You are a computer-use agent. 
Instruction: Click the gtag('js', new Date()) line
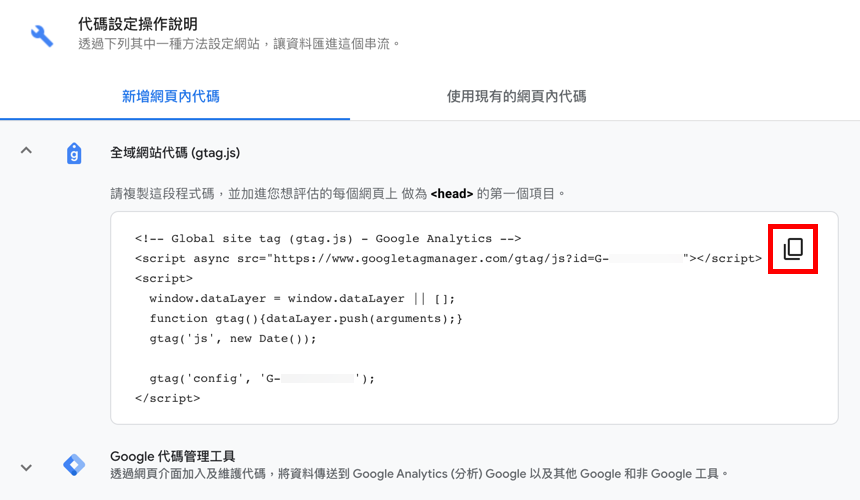(233, 338)
